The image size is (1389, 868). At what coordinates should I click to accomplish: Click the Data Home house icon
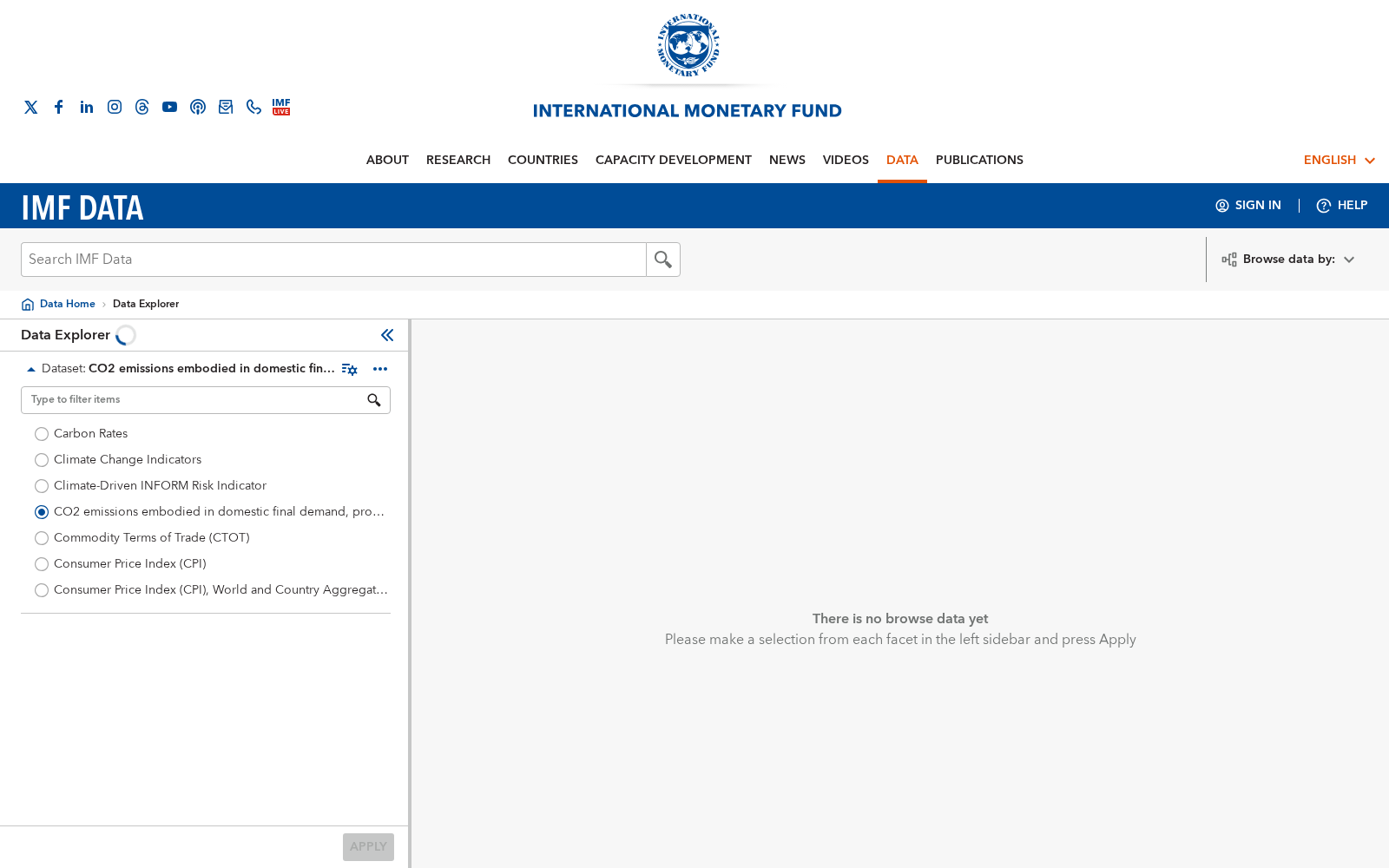point(28,304)
